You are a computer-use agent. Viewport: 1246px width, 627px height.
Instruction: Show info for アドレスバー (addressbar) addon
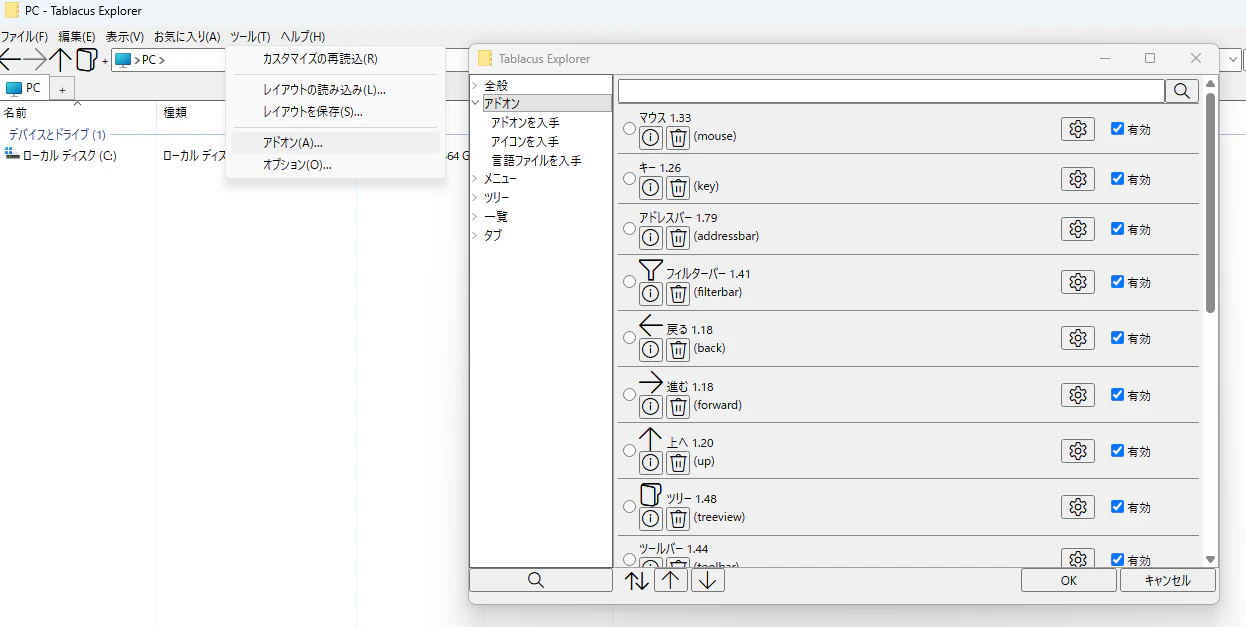(x=650, y=237)
